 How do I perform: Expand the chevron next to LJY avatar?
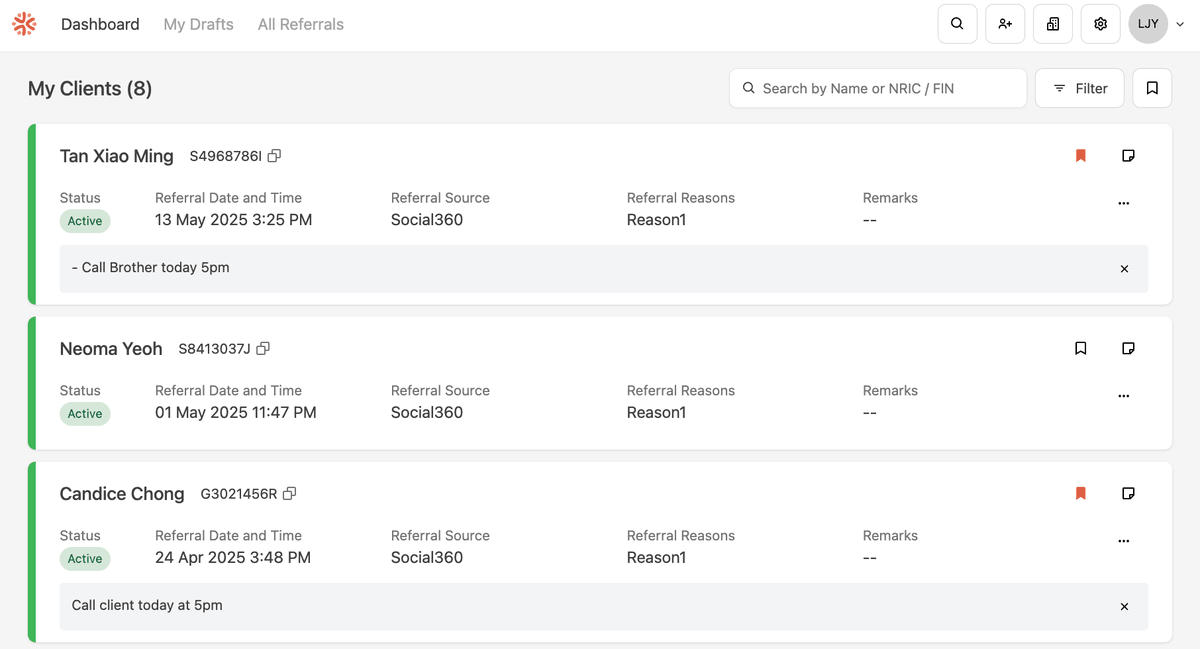1180,25
